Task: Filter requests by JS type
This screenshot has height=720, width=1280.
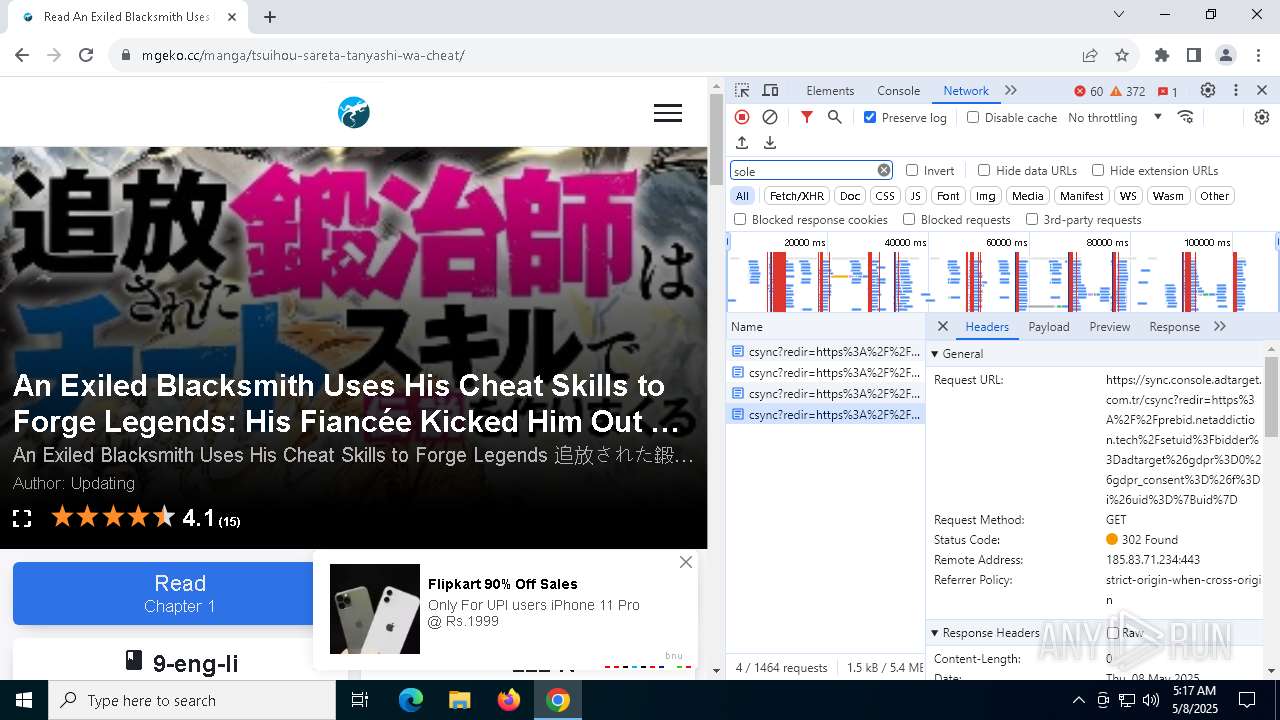Action: (915, 196)
